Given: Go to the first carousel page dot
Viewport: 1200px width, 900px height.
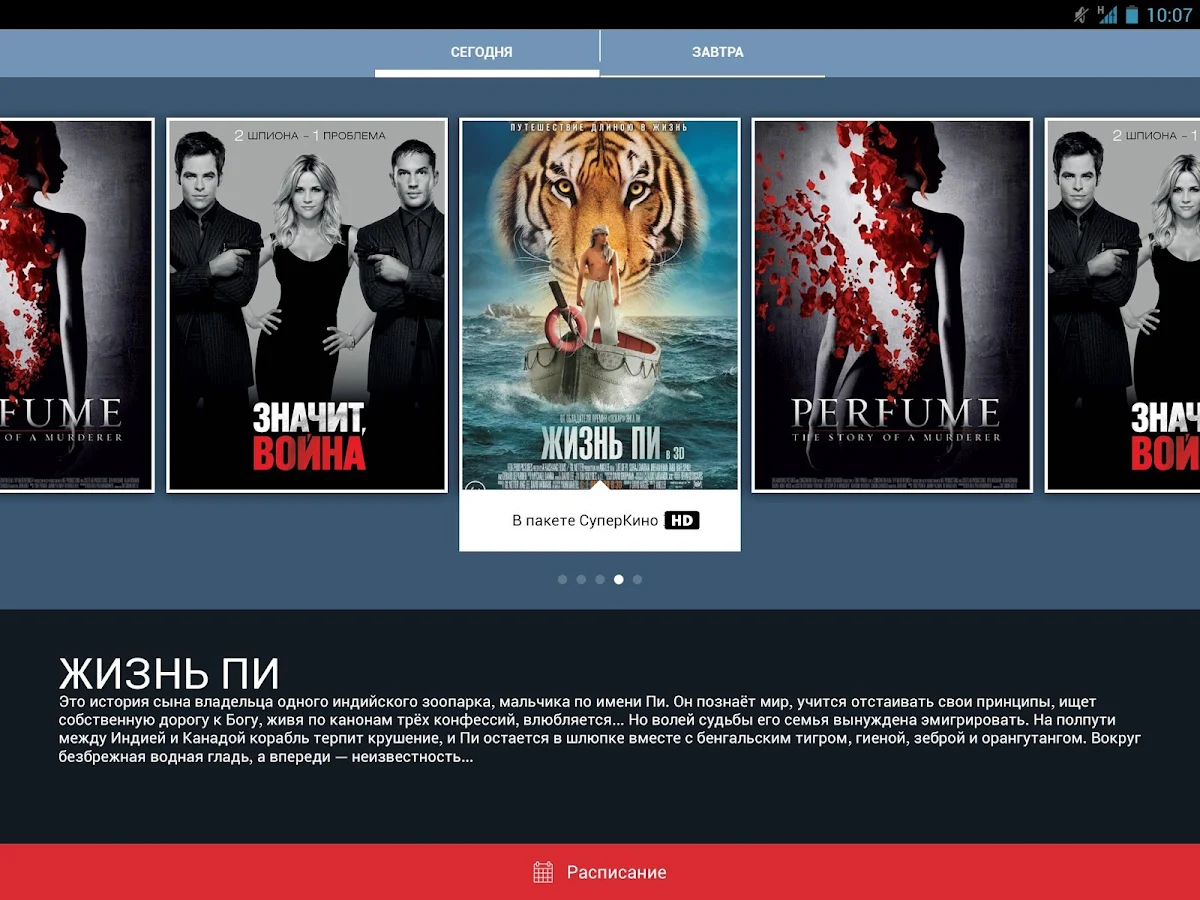Looking at the screenshot, I should coord(562,579).
